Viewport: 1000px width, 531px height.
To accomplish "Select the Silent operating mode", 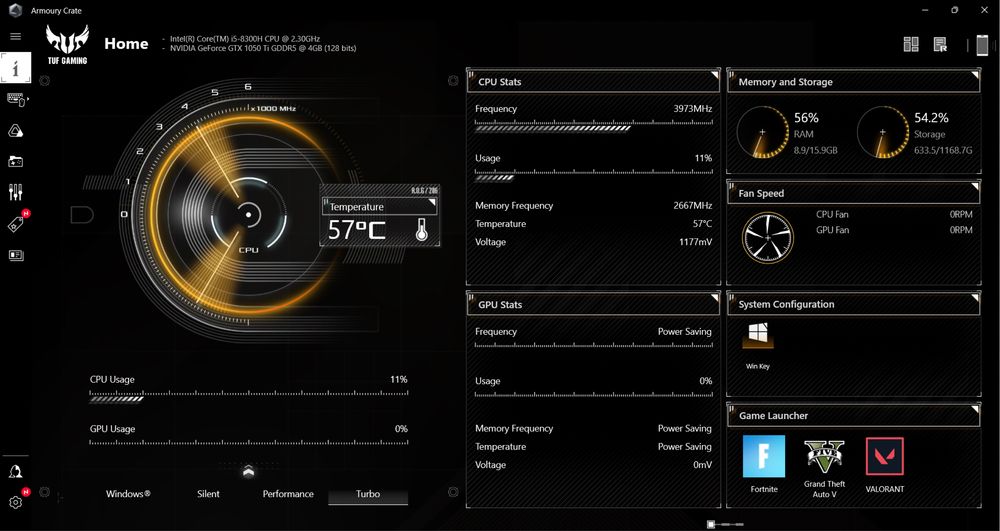I will [x=209, y=493].
